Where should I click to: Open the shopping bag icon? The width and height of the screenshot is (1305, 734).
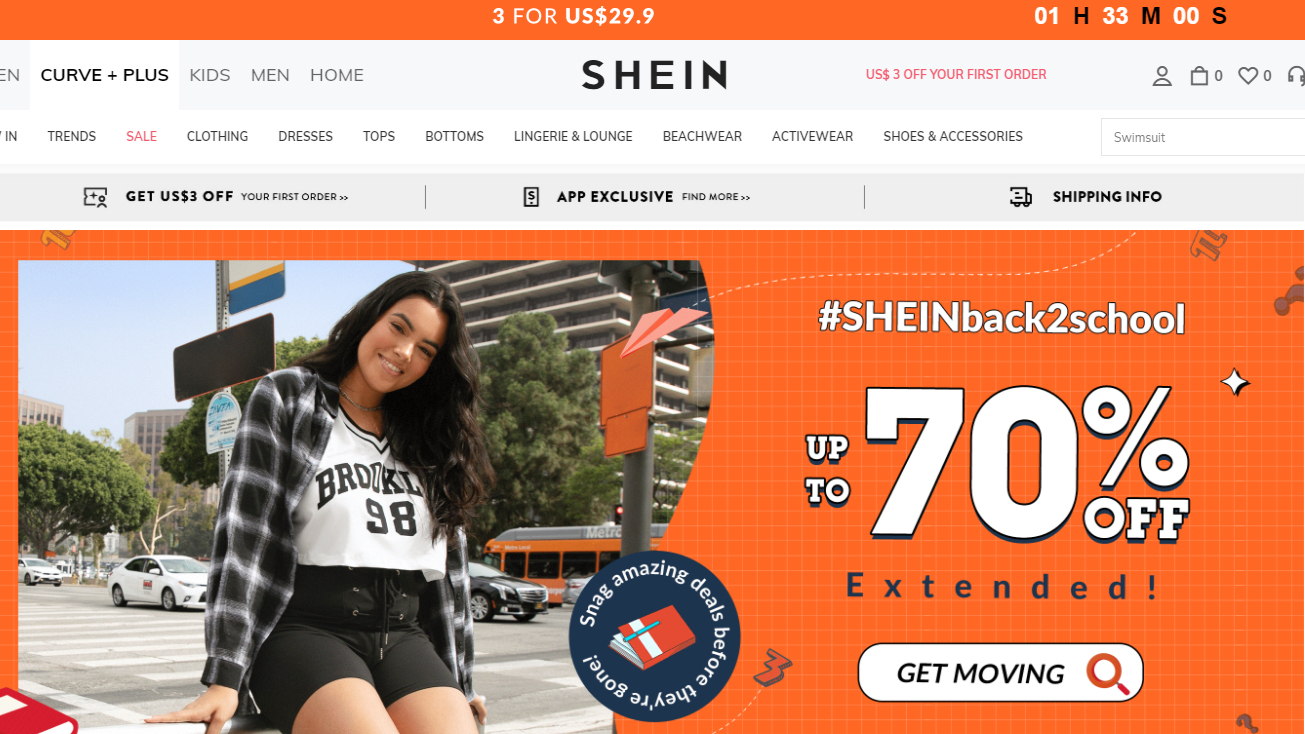(x=1199, y=75)
